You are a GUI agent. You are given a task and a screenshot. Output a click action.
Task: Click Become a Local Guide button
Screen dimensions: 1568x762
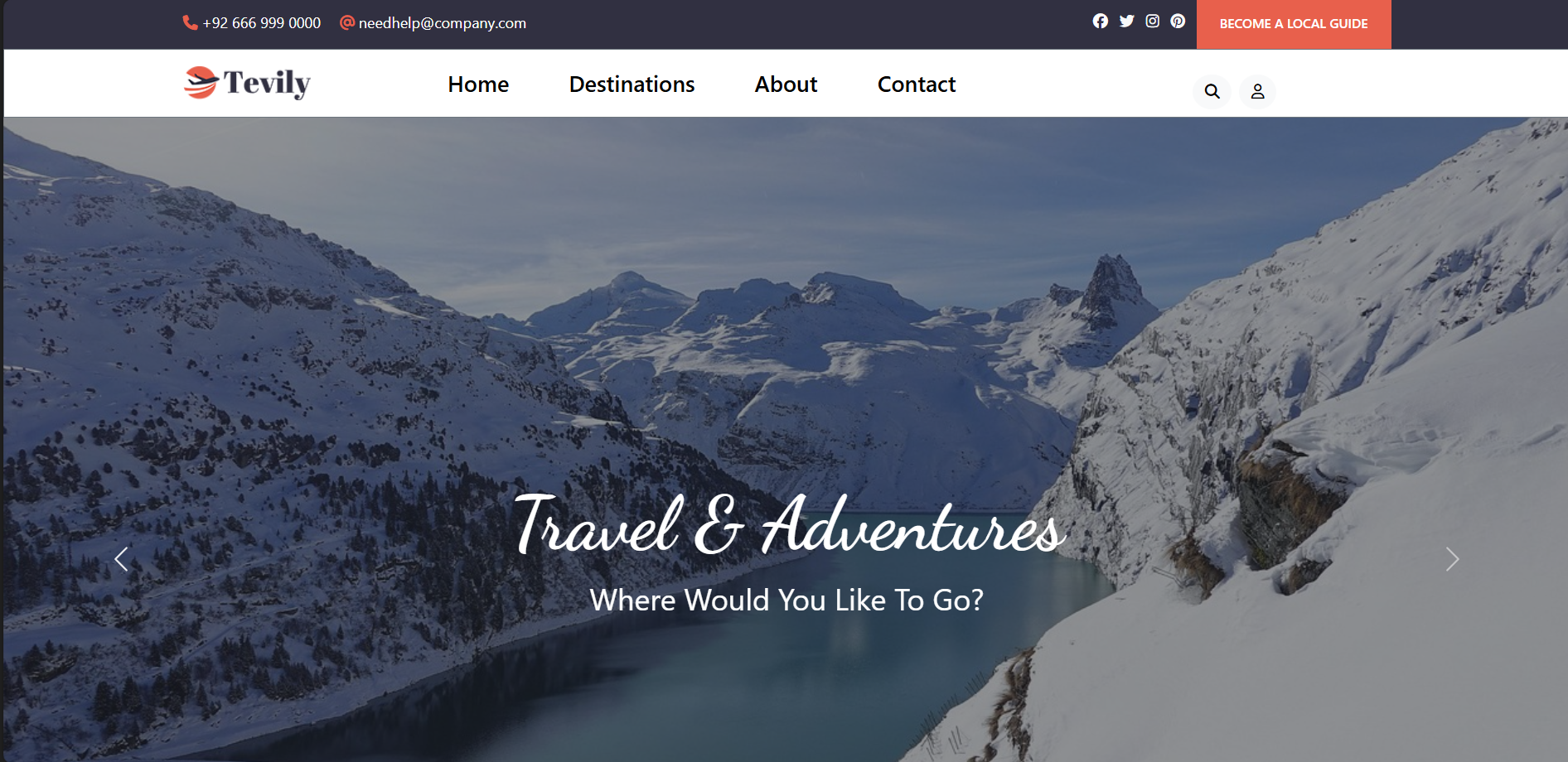pyautogui.click(x=1294, y=24)
